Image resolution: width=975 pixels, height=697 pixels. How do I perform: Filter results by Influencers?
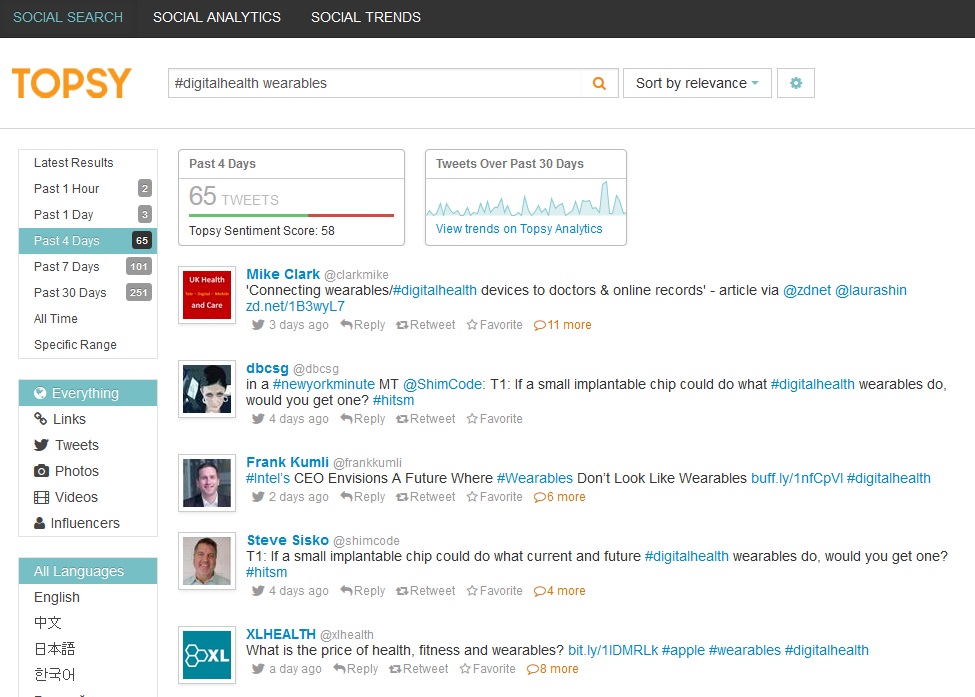pyautogui.click(x=88, y=524)
